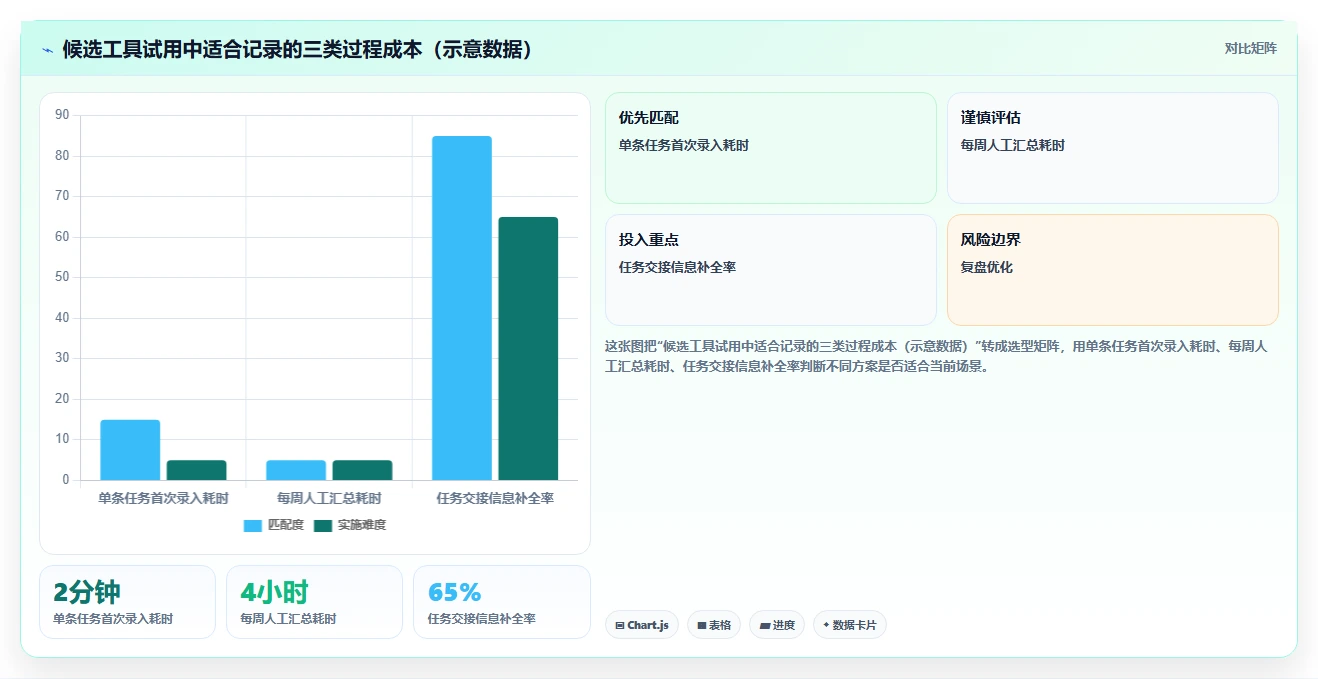
Task: Select the 进度 tag chip
Action: [777, 625]
